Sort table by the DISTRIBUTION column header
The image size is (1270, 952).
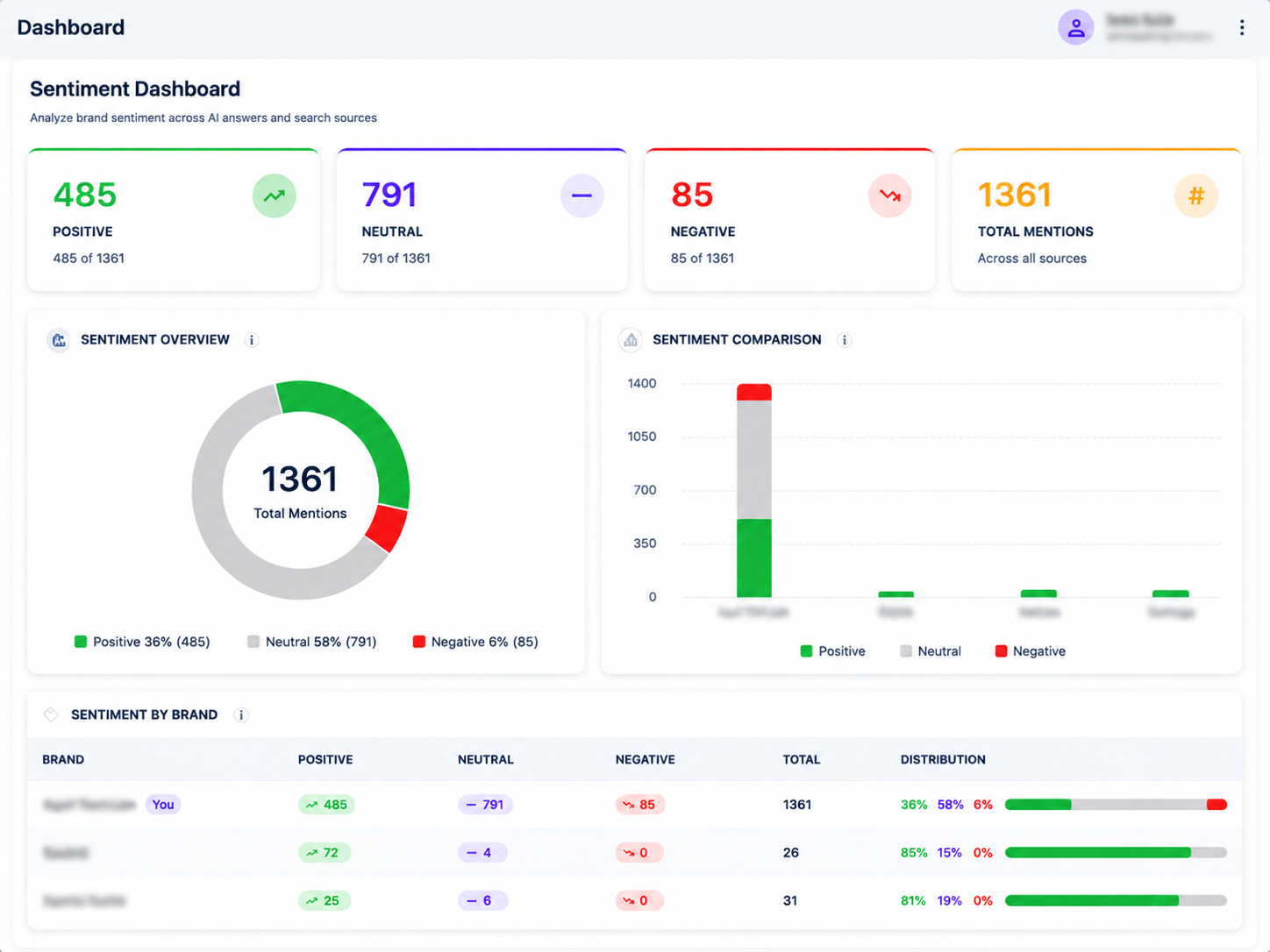coord(943,759)
